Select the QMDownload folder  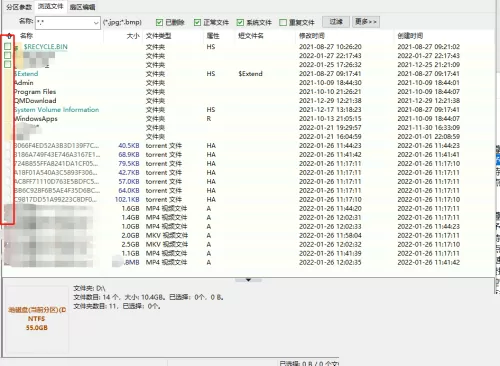click(x=35, y=101)
